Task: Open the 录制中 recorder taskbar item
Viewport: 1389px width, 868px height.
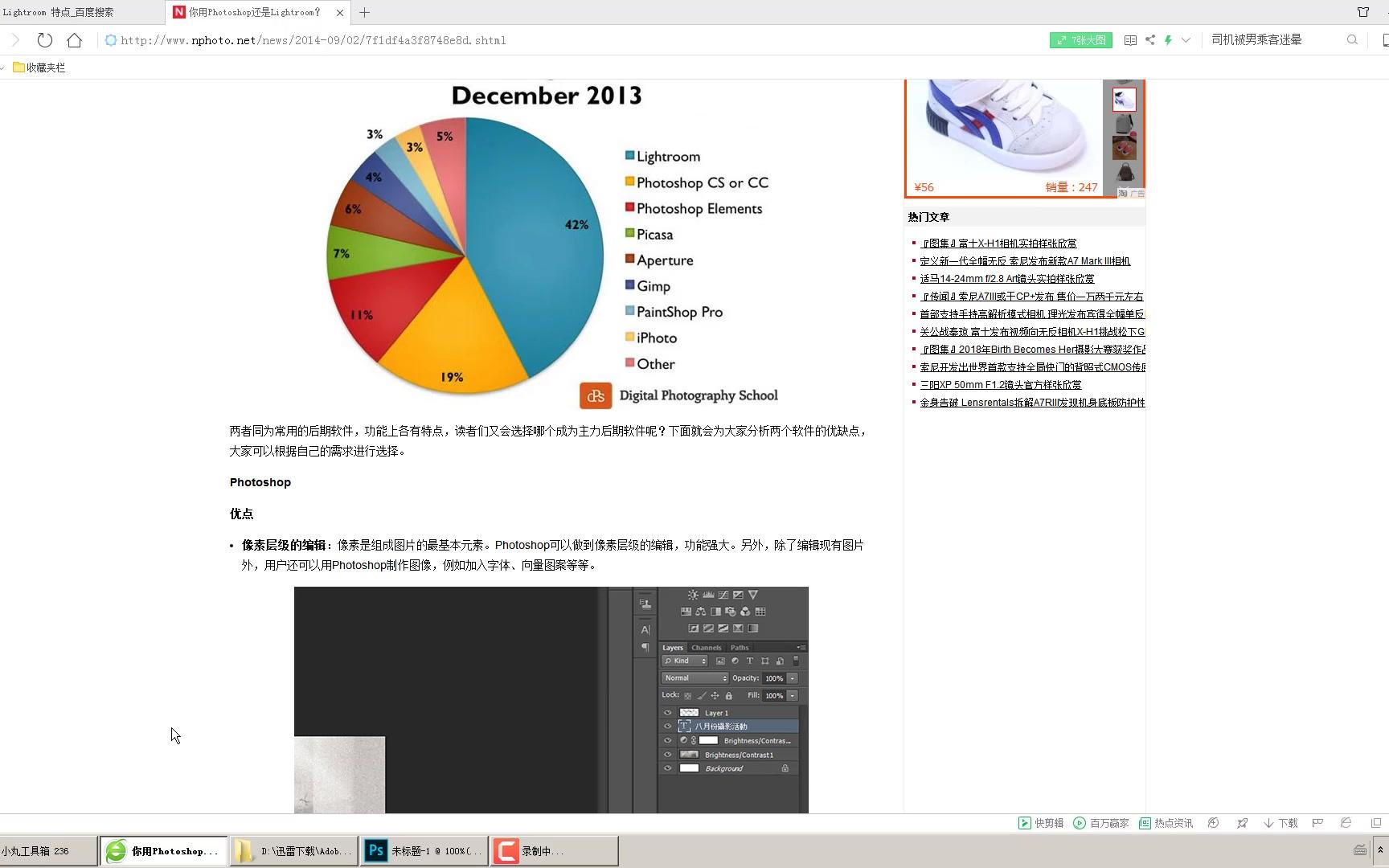Action: [555, 850]
